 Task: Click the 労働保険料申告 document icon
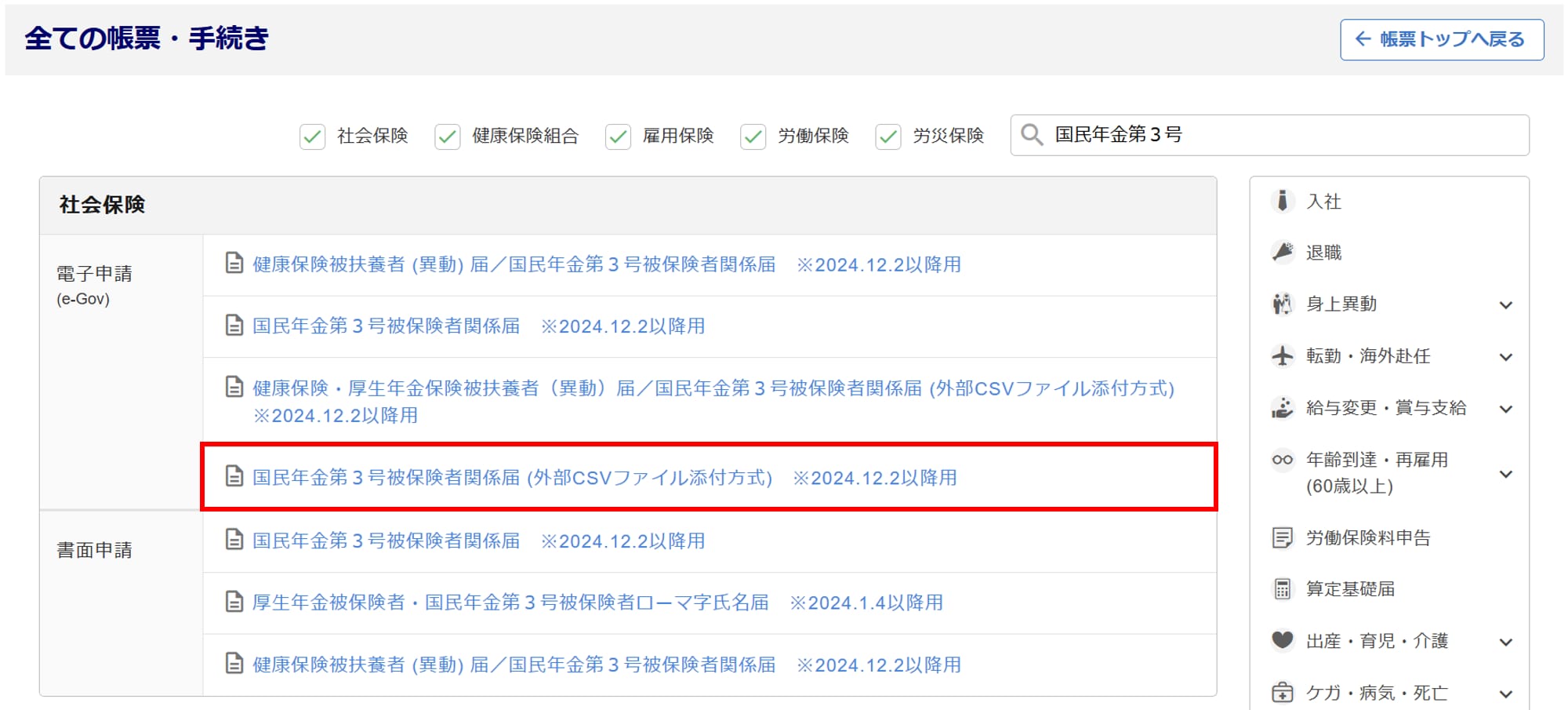pos(1282,538)
